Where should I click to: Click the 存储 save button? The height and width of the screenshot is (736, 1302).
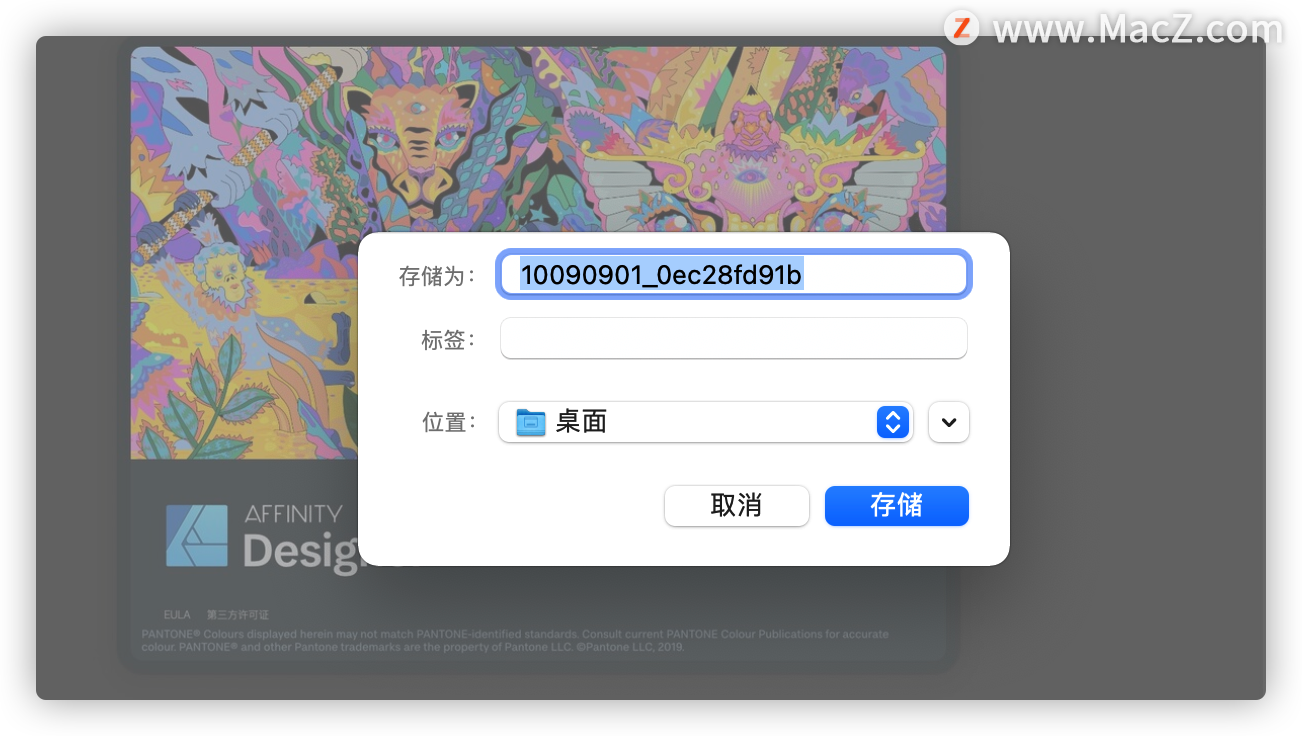point(896,505)
